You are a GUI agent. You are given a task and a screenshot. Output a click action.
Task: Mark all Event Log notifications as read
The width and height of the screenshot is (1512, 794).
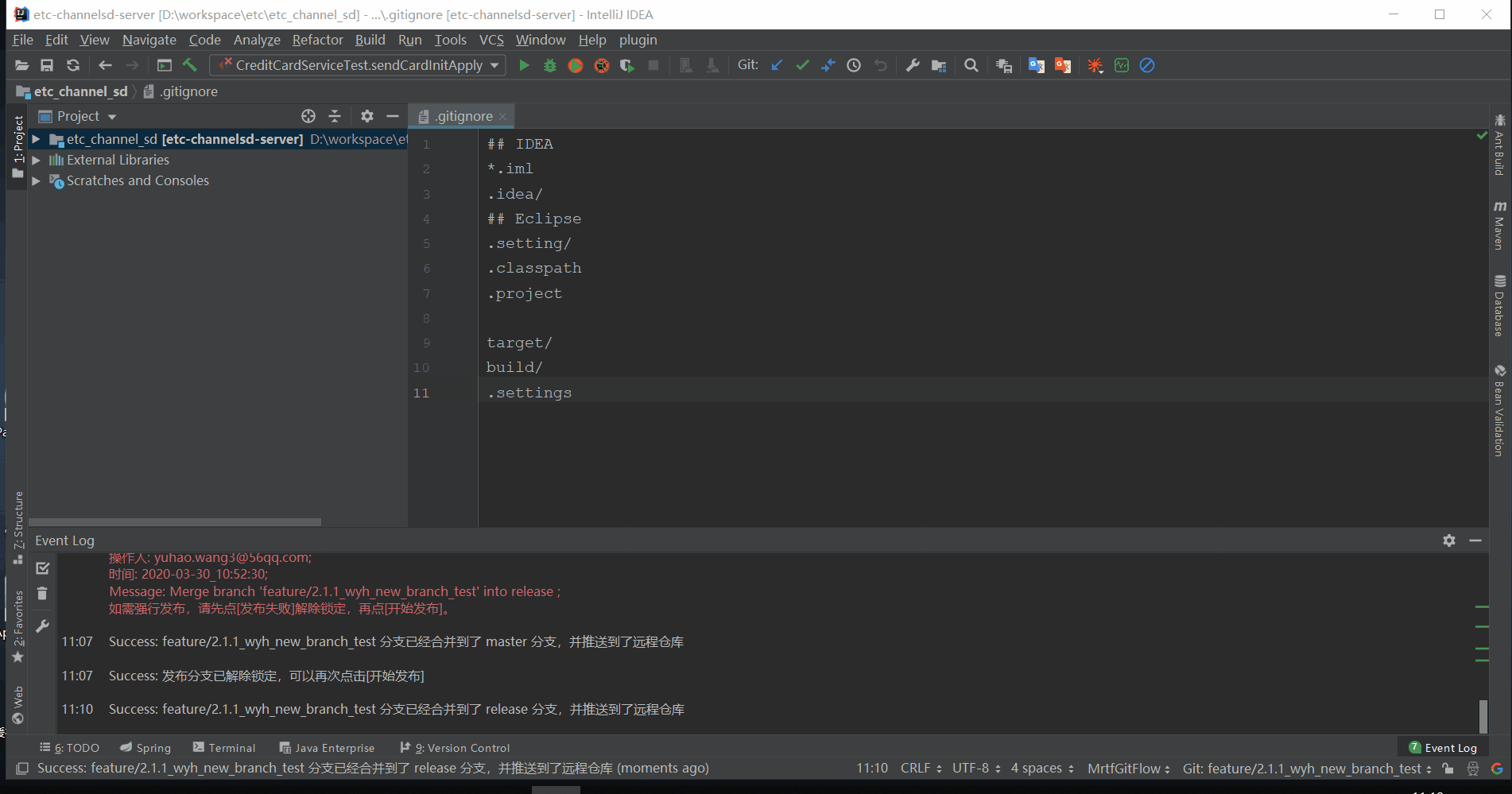[x=43, y=568]
